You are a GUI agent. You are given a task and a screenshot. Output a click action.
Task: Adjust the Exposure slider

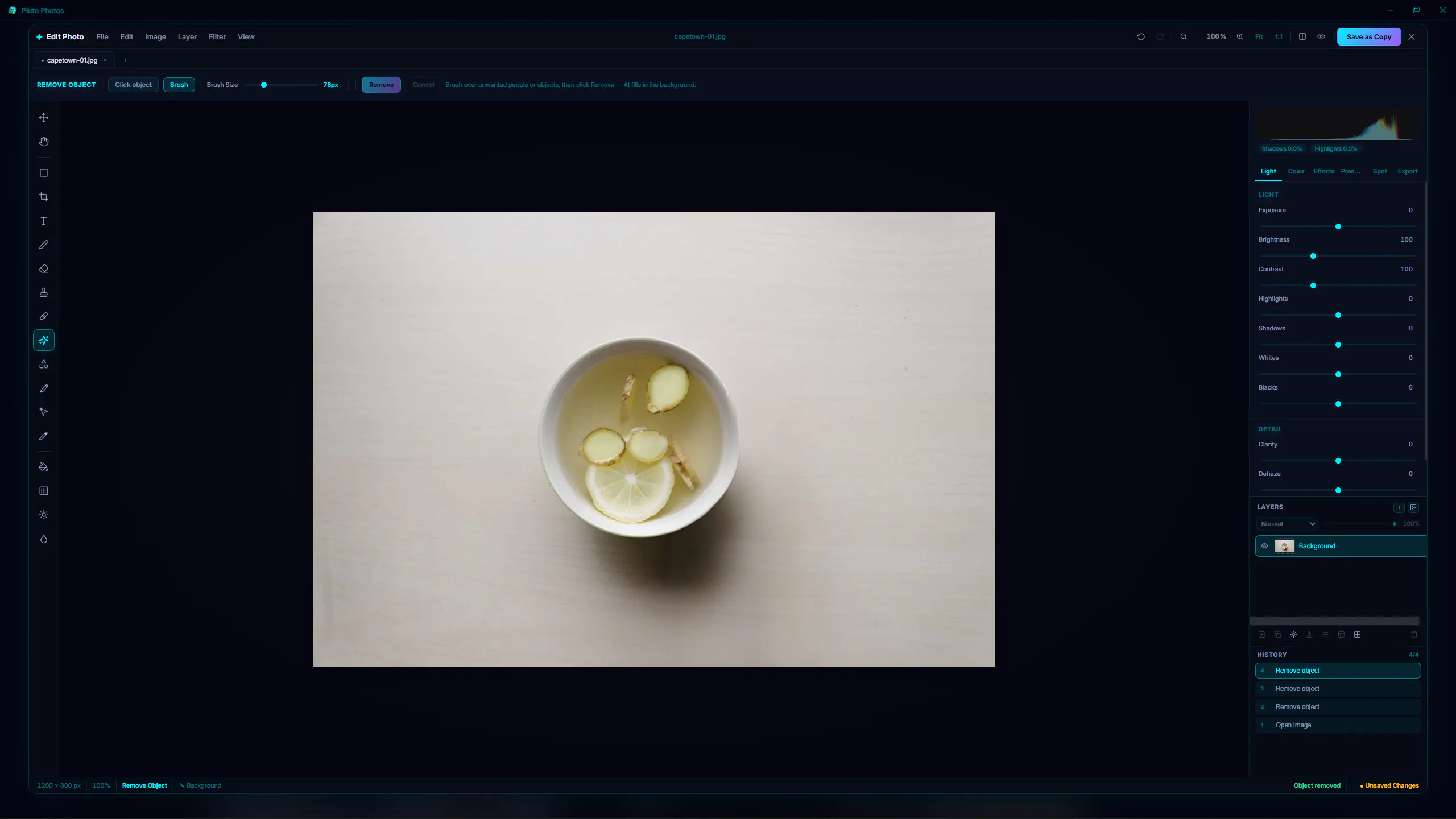click(x=1338, y=226)
